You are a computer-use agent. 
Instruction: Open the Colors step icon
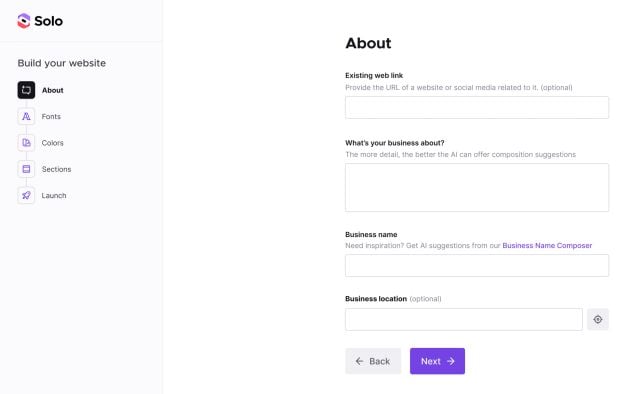[x=26, y=143]
